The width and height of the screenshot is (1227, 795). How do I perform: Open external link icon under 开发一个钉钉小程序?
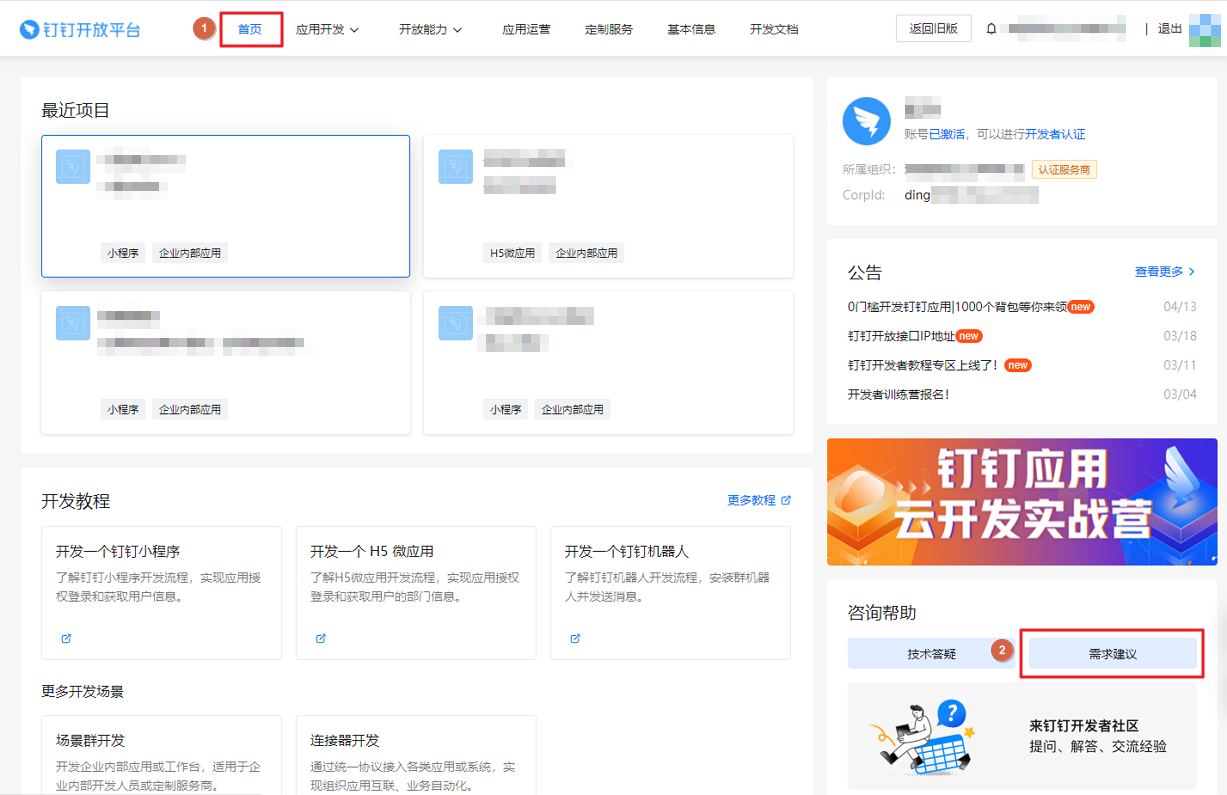pos(66,638)
